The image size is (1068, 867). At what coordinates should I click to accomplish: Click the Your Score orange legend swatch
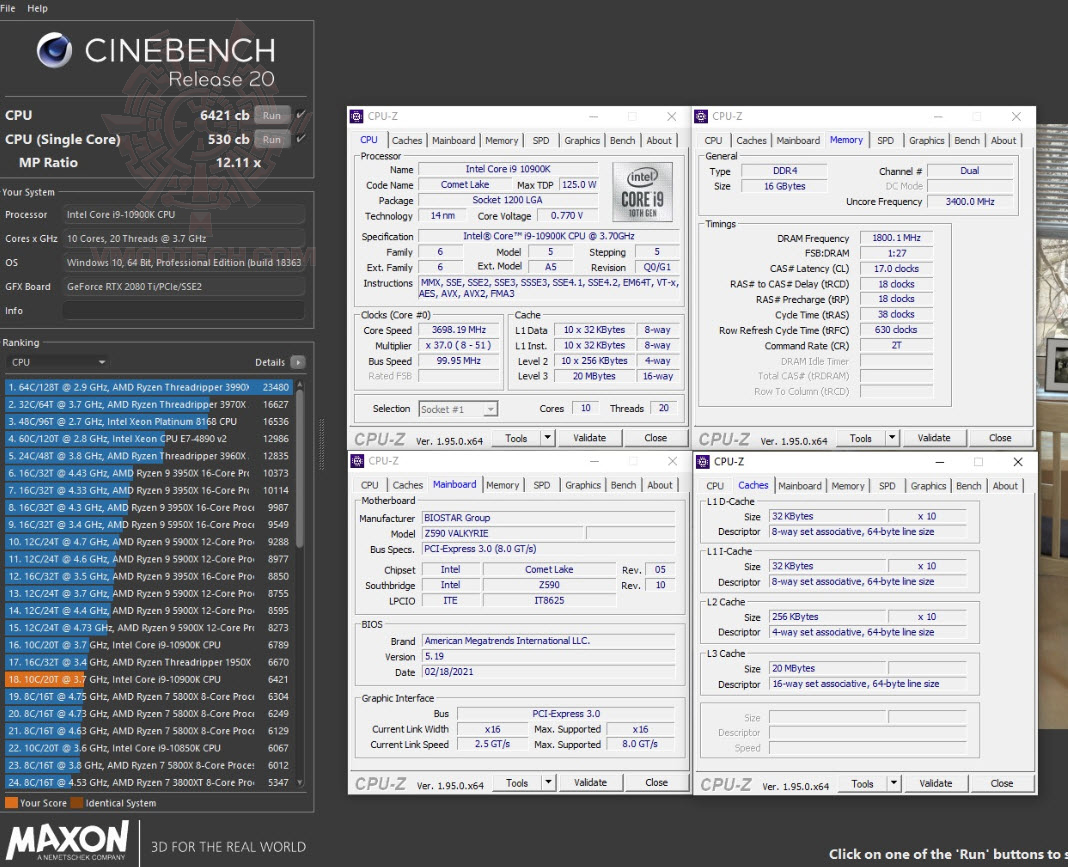[x=11, y=803]
